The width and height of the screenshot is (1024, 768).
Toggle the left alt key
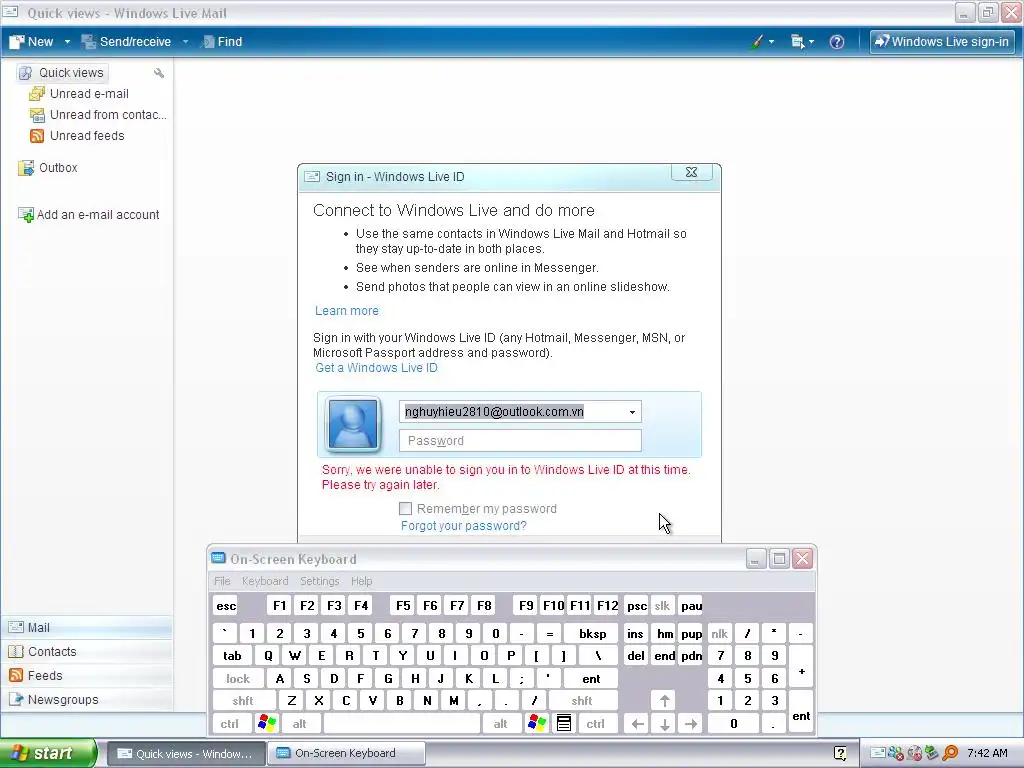(x=299, y=724)
